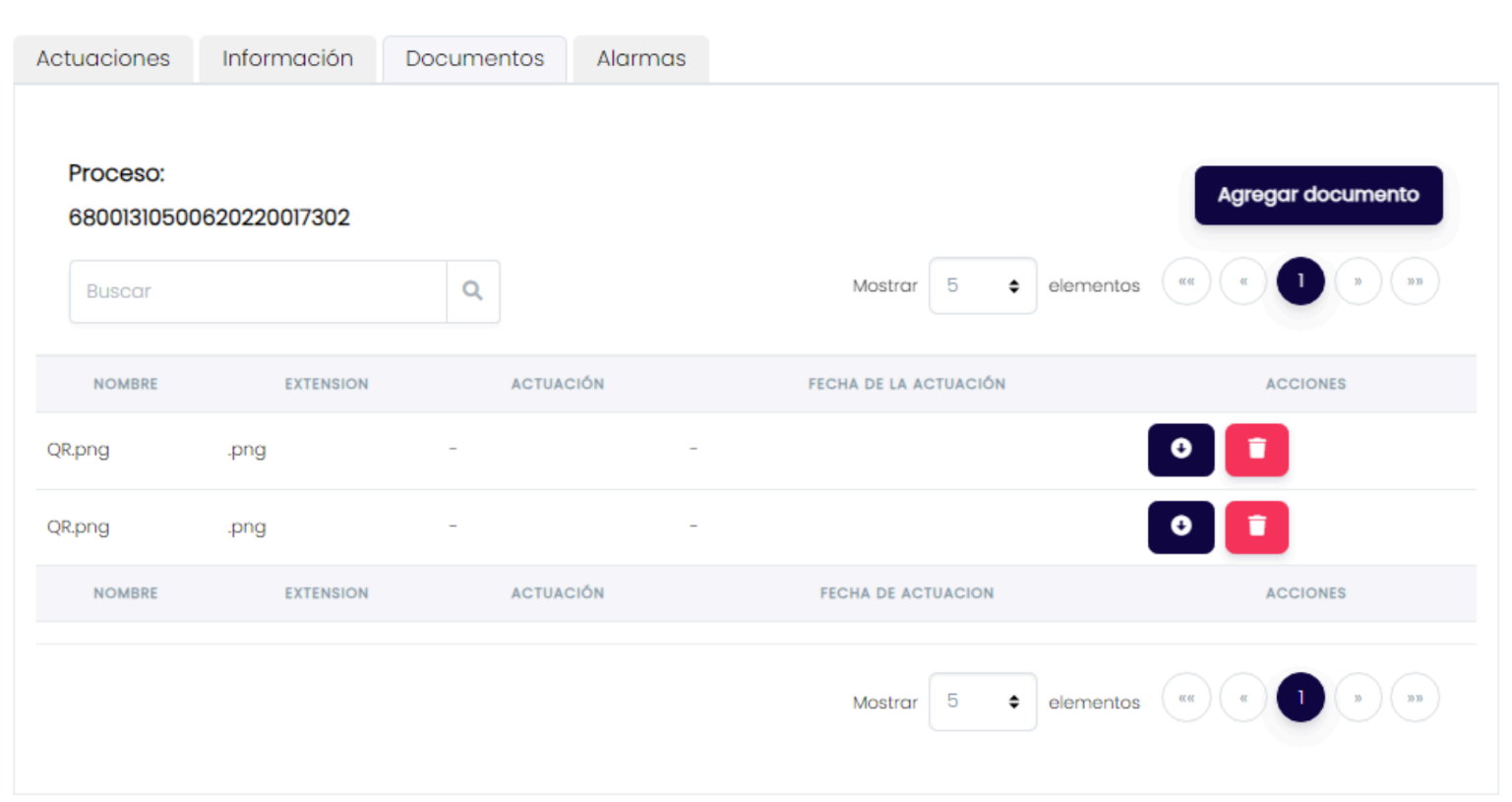The width and height of the screenshot is (1512, 802).
Task: Go to next page in top pagination
Action: pyautogui.click(x=1358, y=281)
